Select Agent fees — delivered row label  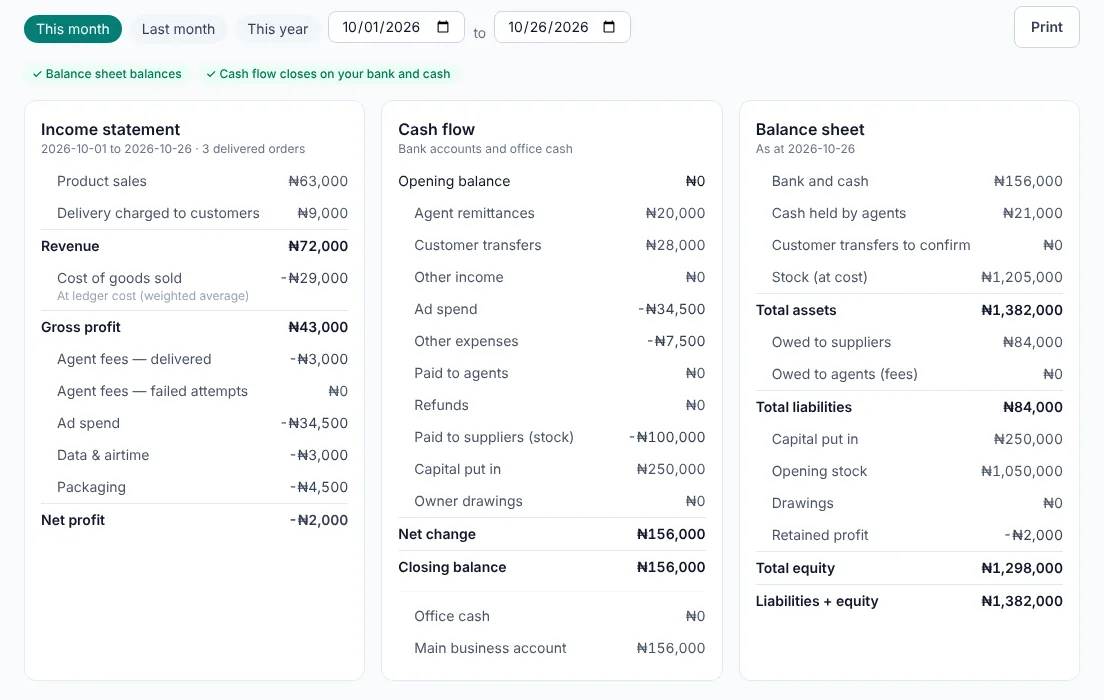[134, 359]
